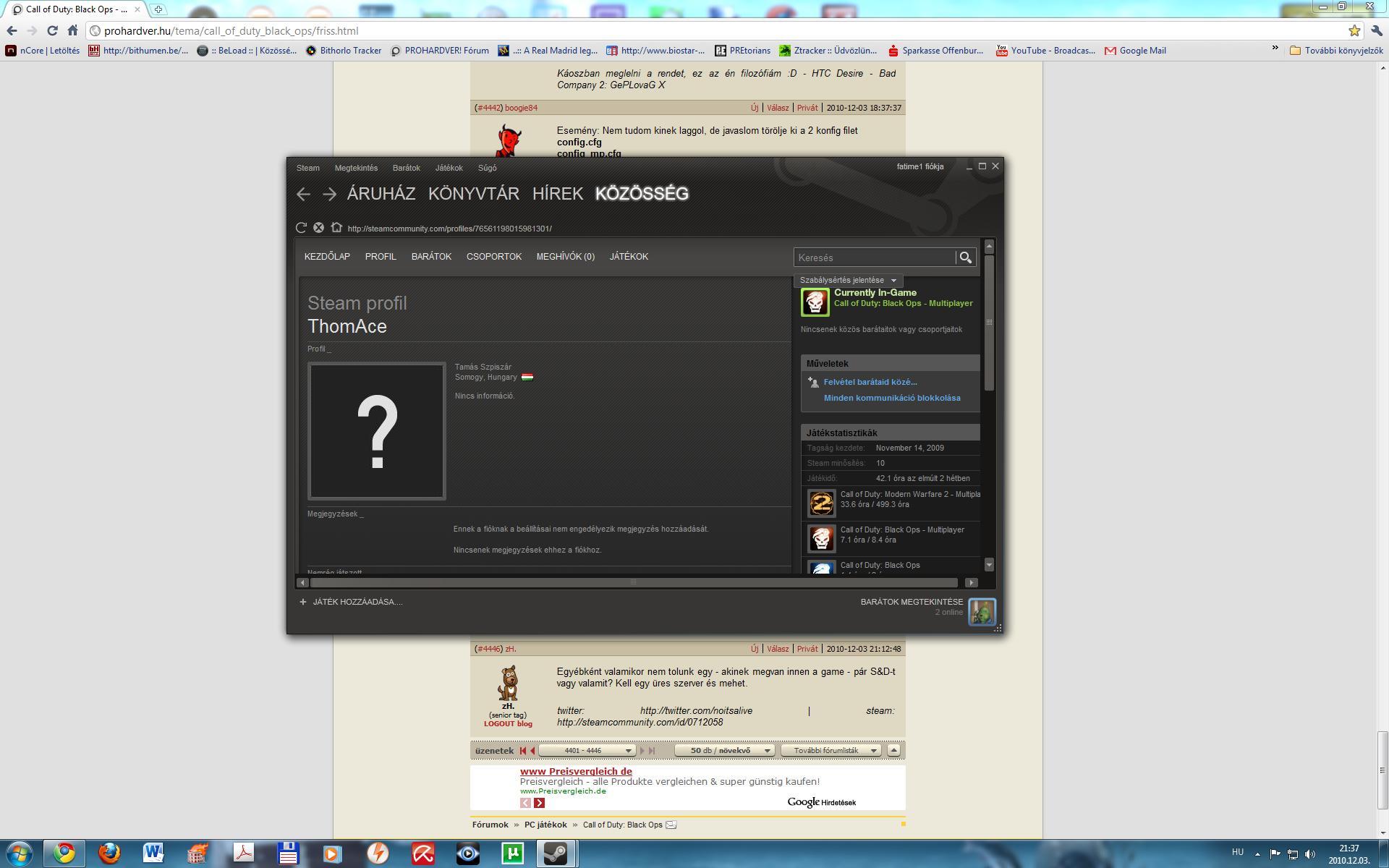Go back with the Steam back arrow

(x=304, y=194)
